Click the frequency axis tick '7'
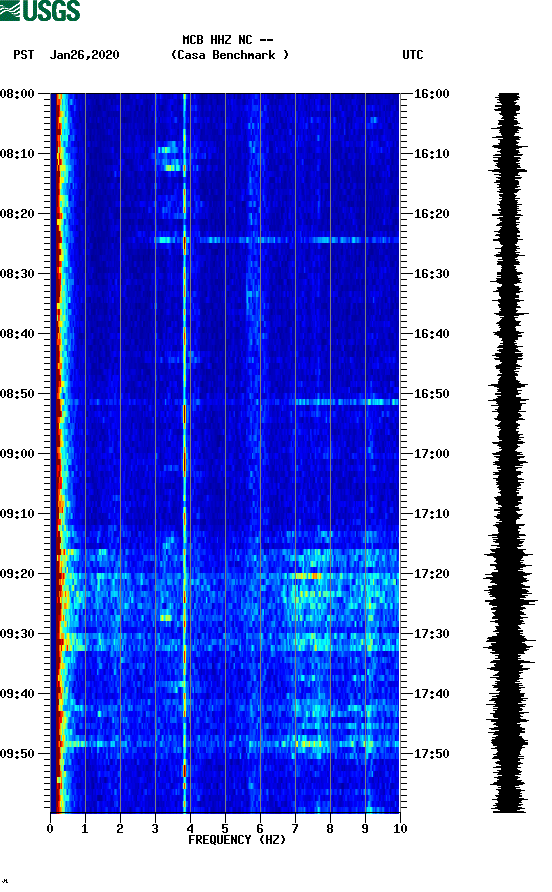Image resolution: width=552 pixels, height=892 pixels. pos(295,829)
